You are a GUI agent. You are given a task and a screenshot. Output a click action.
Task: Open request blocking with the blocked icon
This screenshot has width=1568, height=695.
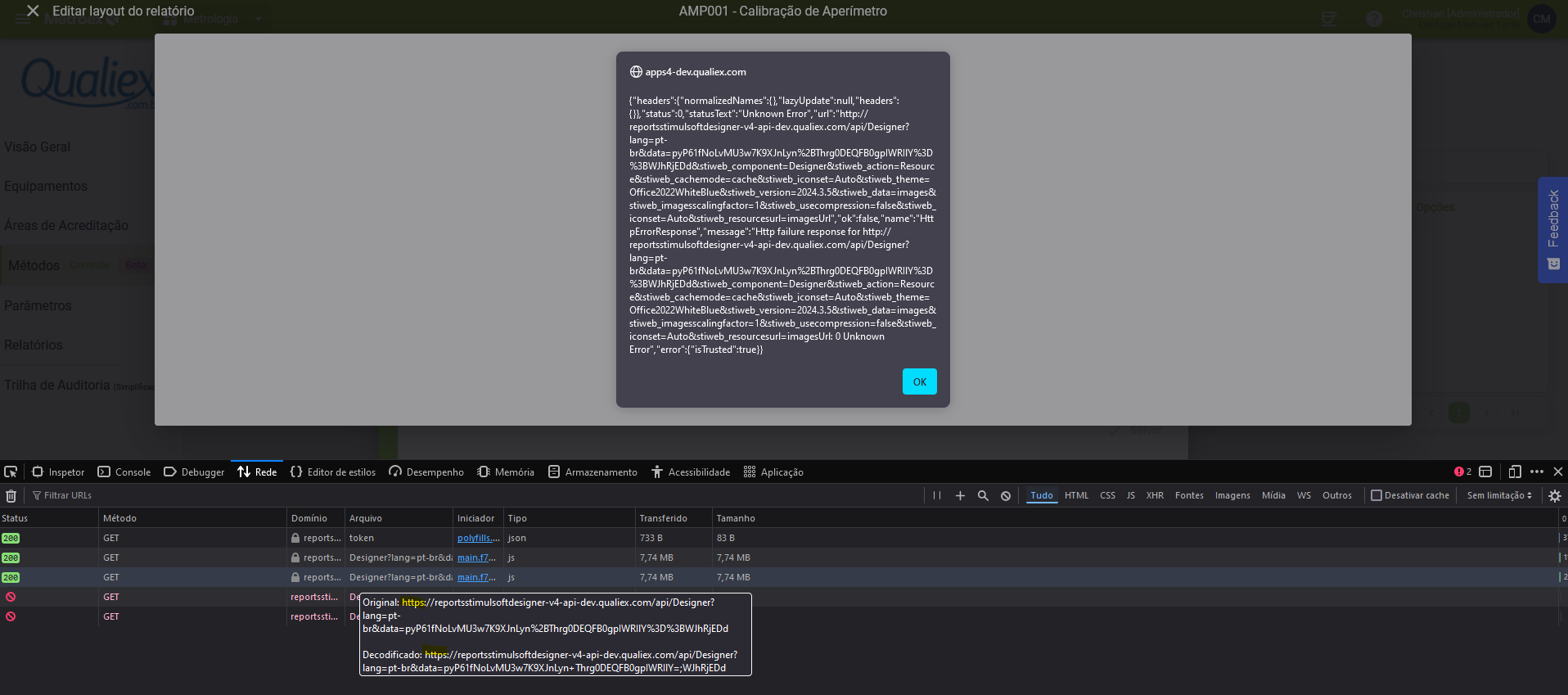click(x=1006, y=495)
